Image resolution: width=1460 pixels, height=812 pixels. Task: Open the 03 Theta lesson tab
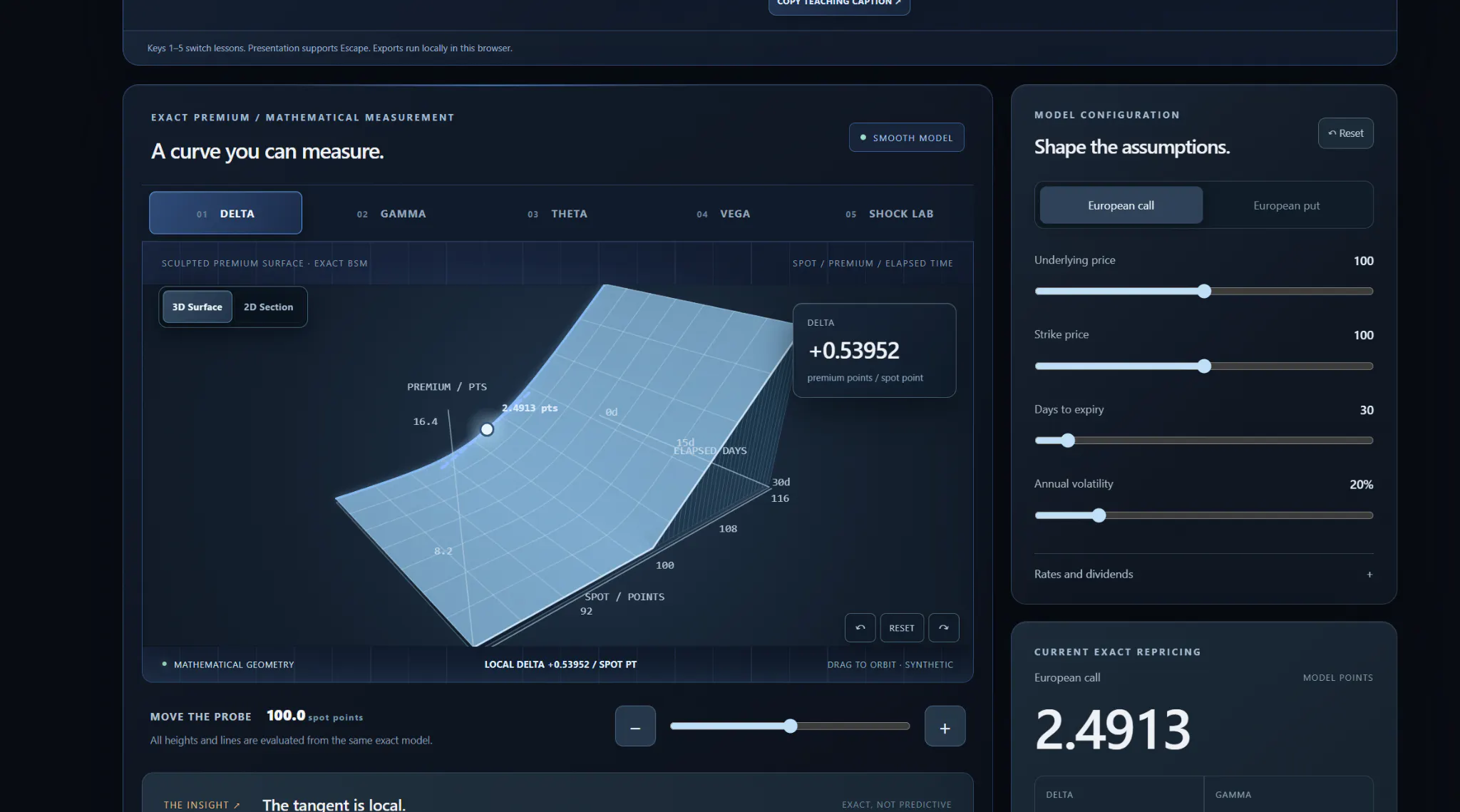(x=557, y=213)
